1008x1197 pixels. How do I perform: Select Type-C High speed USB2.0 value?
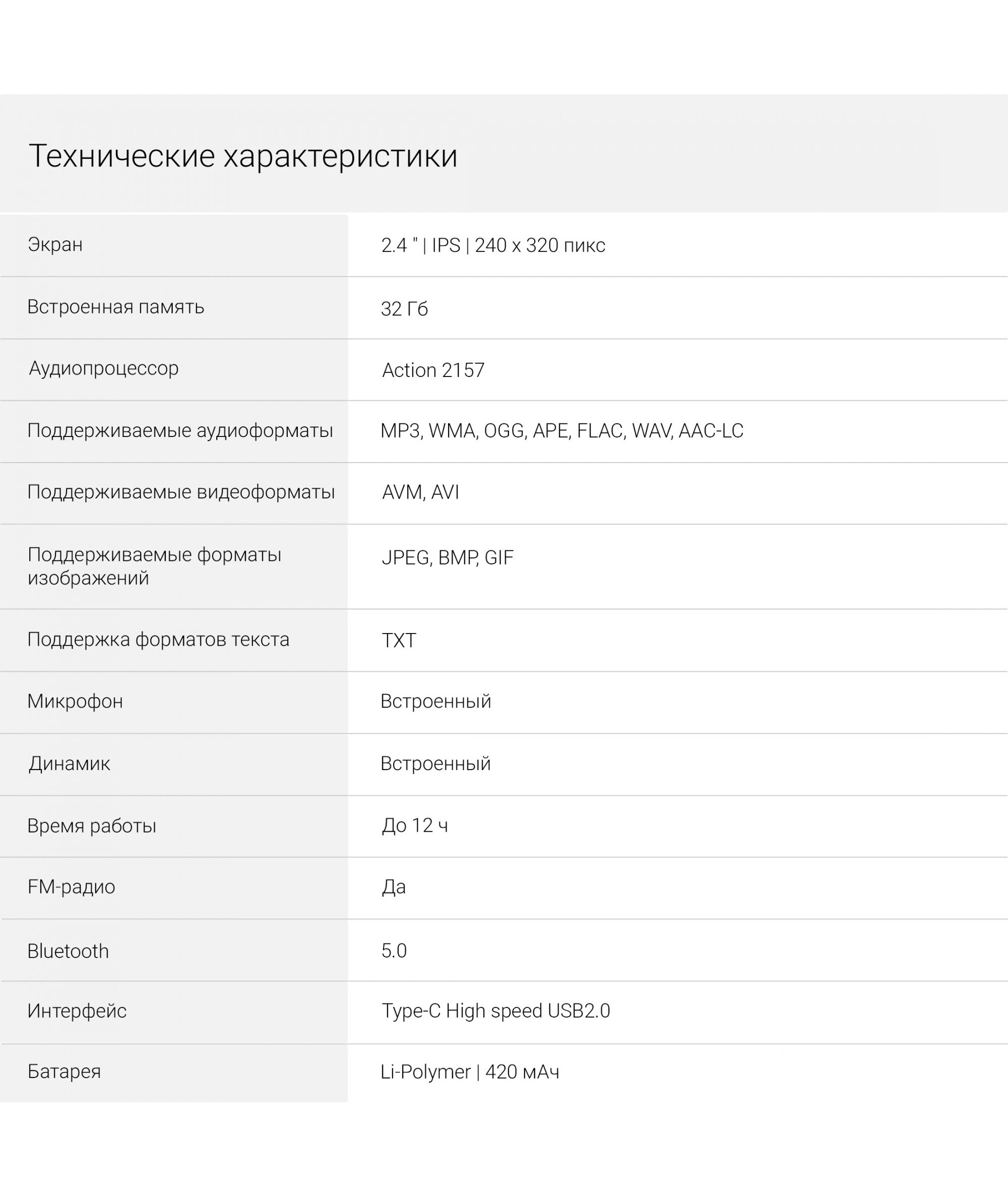(495, 1011)
